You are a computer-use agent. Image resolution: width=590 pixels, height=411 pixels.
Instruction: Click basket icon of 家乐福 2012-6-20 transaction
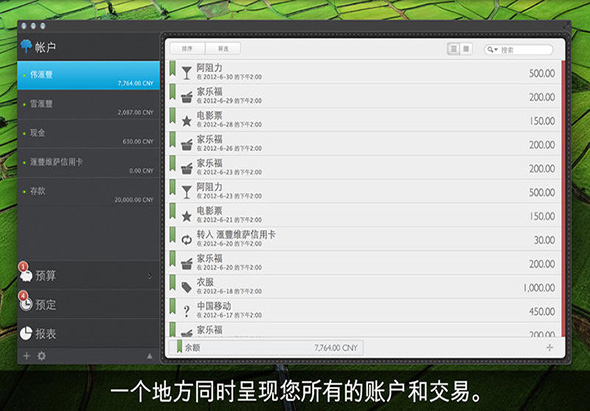[187, 264]
